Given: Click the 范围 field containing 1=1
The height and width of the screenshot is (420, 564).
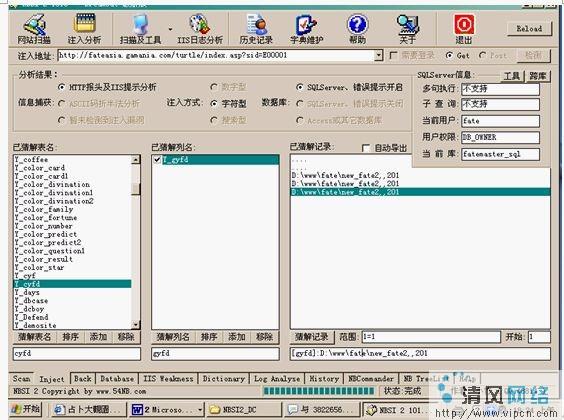Looking at the screenshot, I should click(431, 337).
